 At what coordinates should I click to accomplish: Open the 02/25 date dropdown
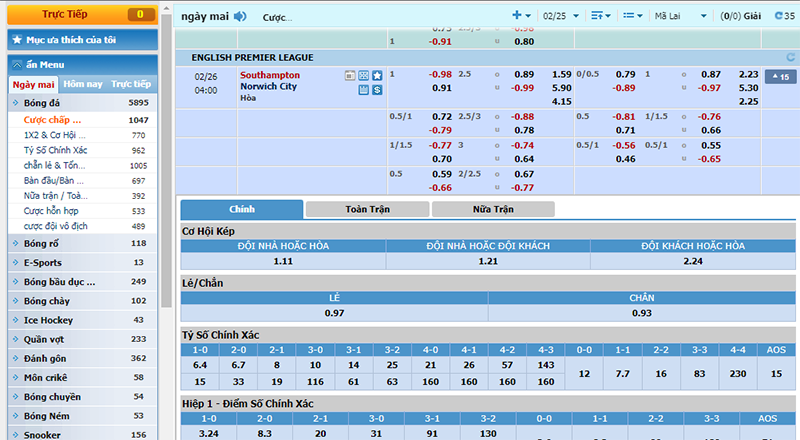point(559,16)
